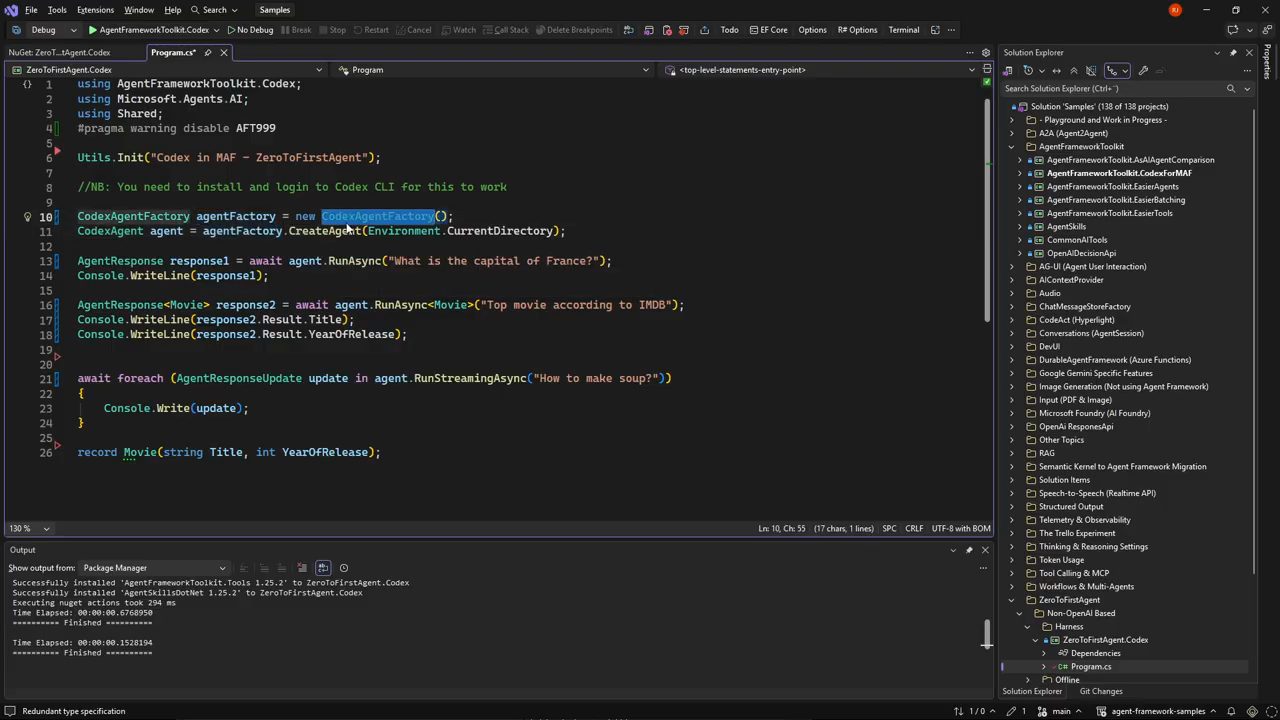The width and height of the screenshot is (1280, 720).
Task: Click the Samples solution name badge
Action: 274,10
